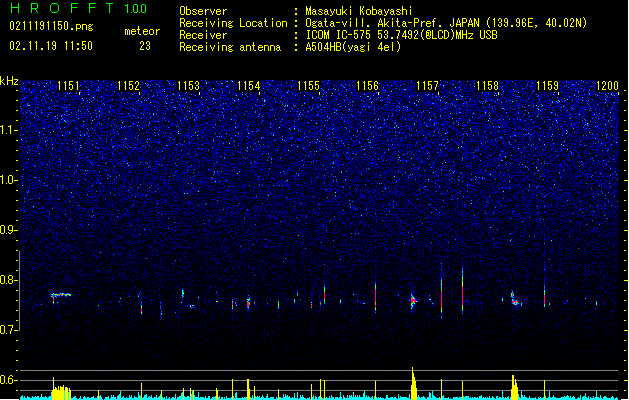Click the 0.9 kHz axis label
This screenshot has width=629, height=400.
(x=9, y=230)
